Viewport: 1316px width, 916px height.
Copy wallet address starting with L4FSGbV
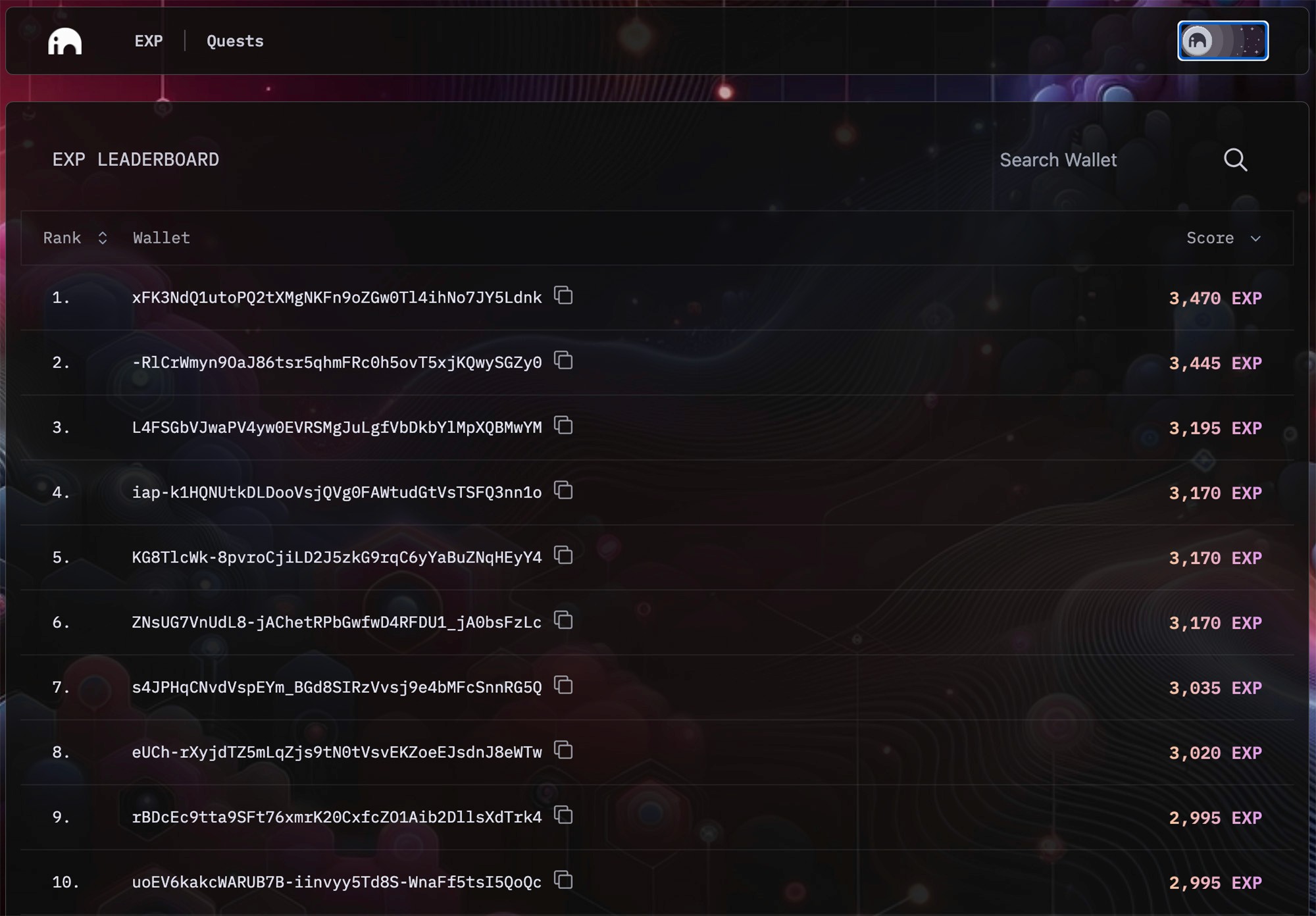tap(563, 426)
